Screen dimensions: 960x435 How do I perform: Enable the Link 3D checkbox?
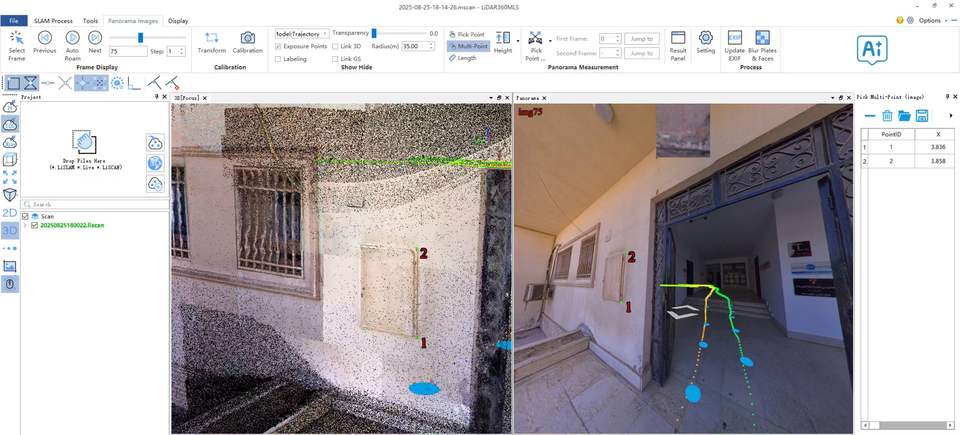336,46
